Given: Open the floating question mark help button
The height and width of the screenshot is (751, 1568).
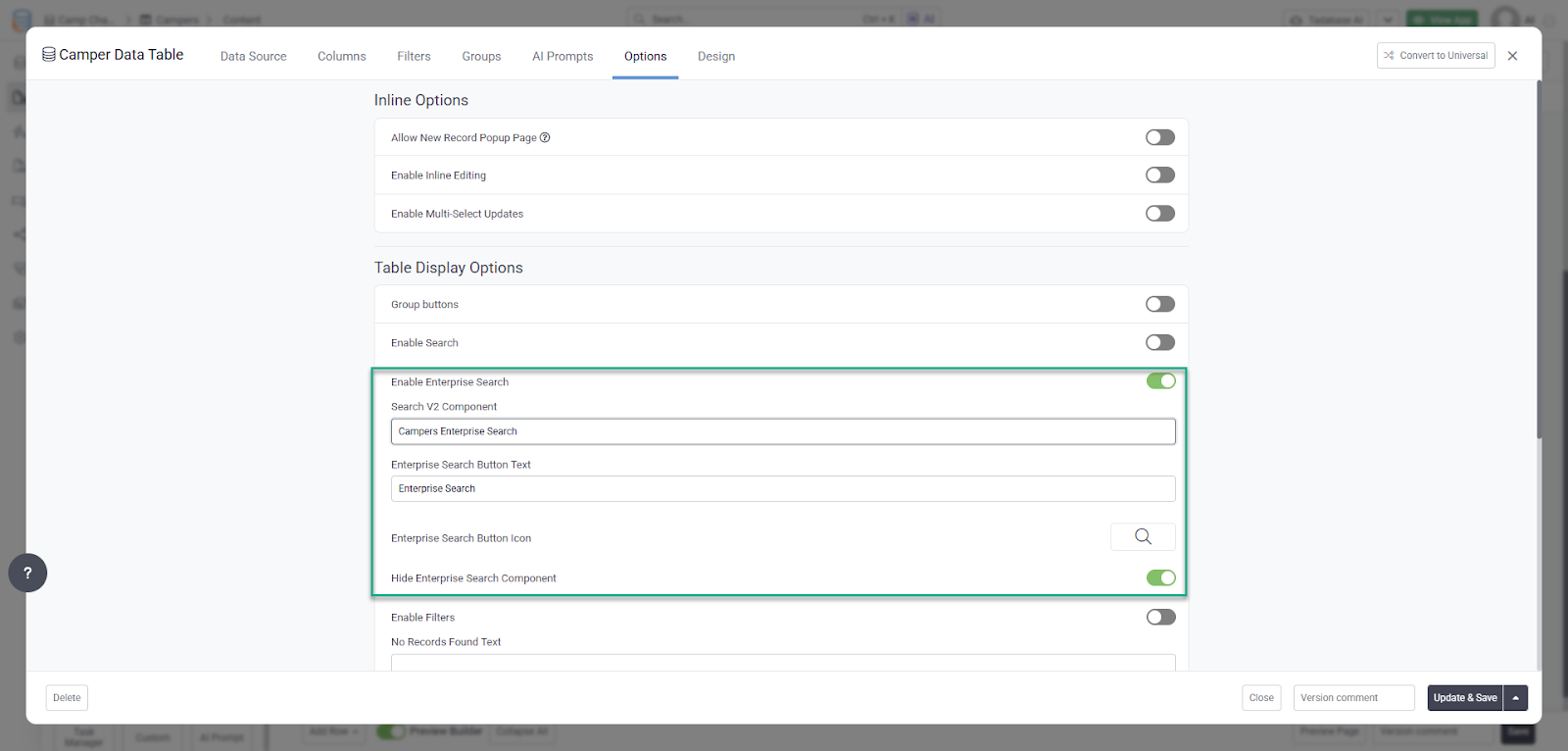Looking at the screenshot, I should [x=27, y=573].
